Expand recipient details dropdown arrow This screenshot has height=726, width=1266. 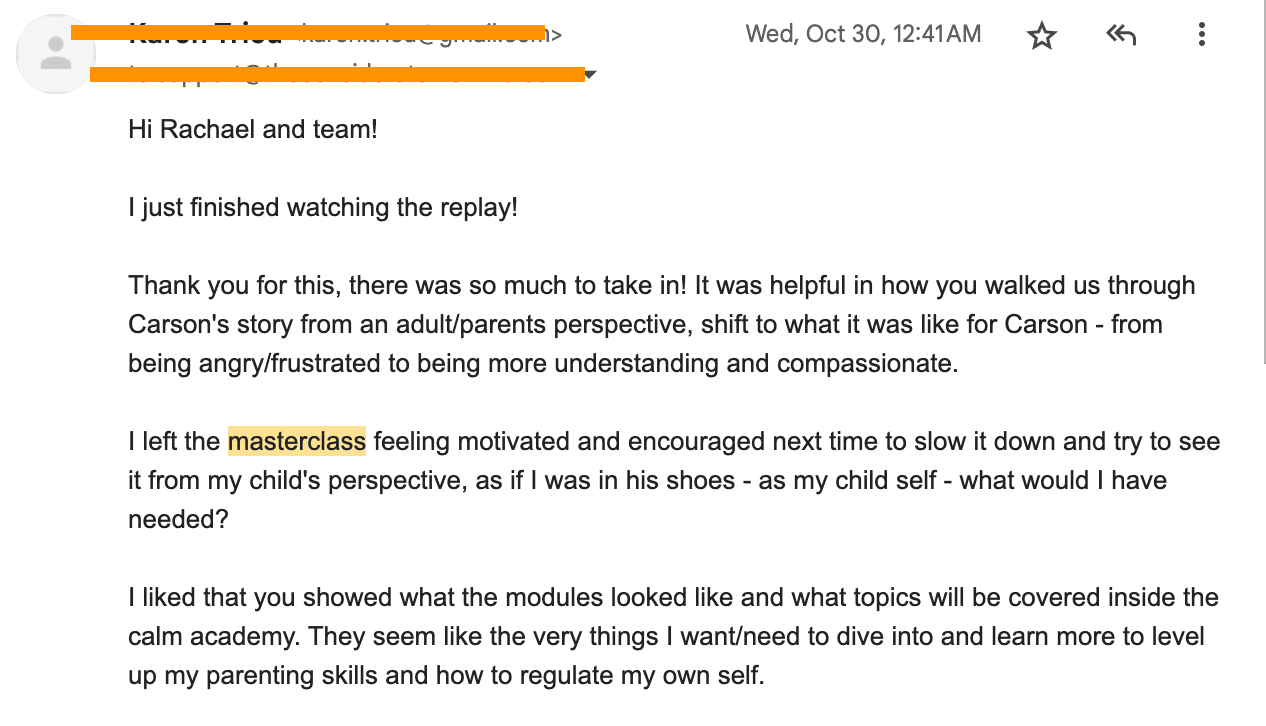click(590, 74)
